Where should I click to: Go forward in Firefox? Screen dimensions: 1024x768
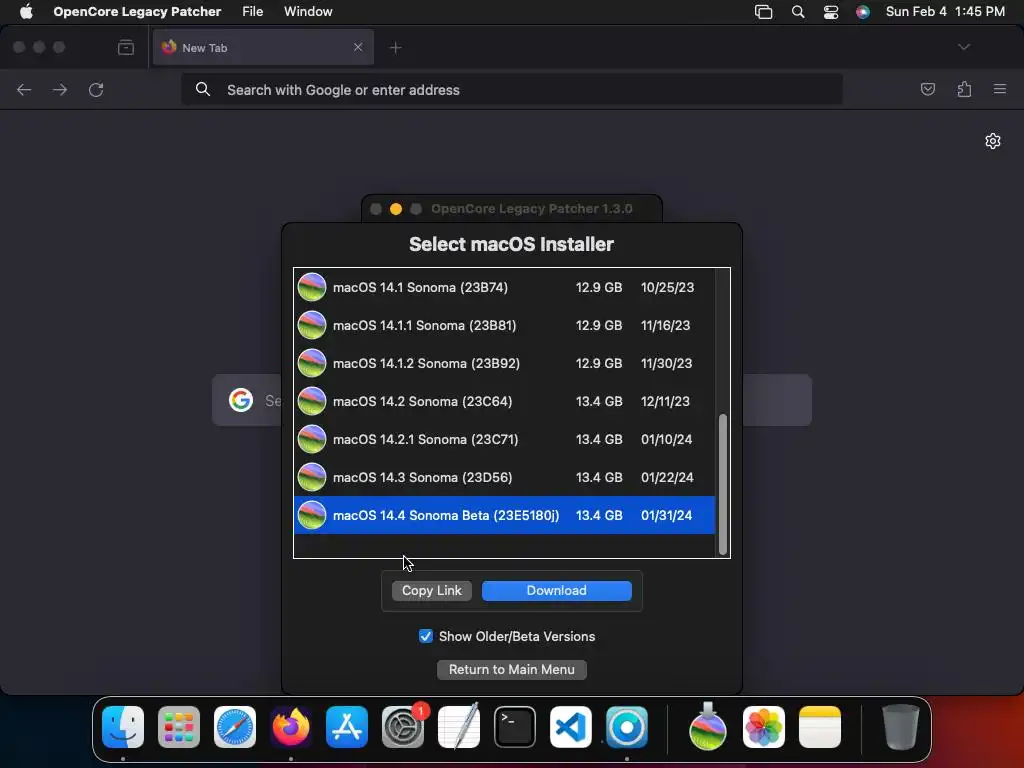tap(59, 89)
